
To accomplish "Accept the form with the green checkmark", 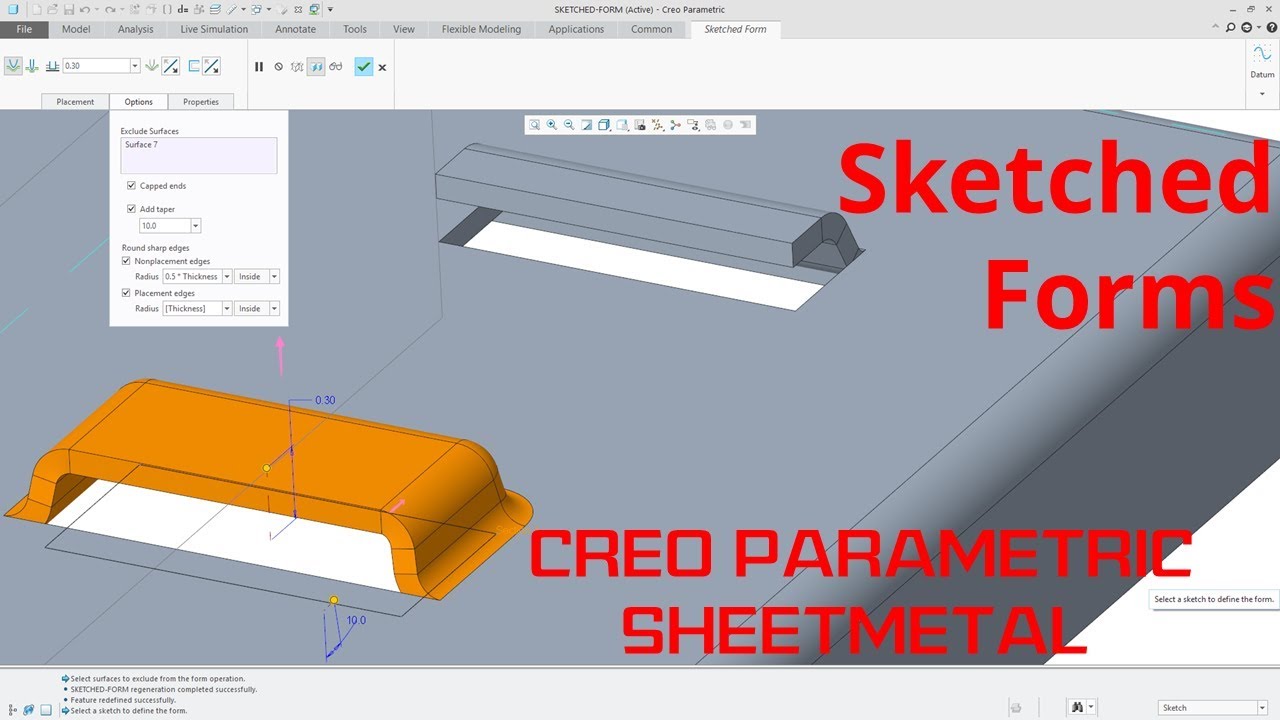I will point(363,67).
